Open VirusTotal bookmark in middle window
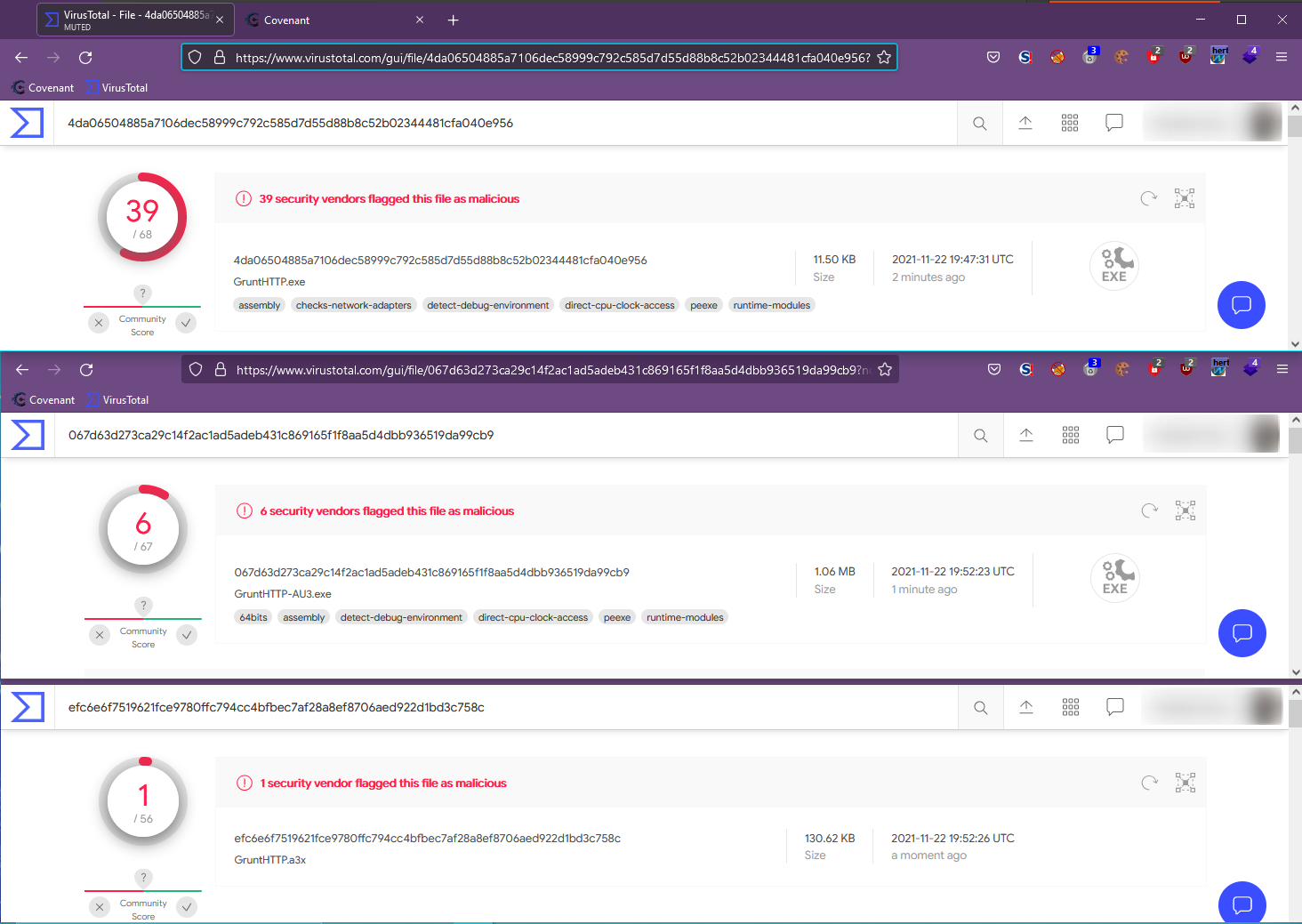This screenshot has height=924, width=1302. (118, 400)
